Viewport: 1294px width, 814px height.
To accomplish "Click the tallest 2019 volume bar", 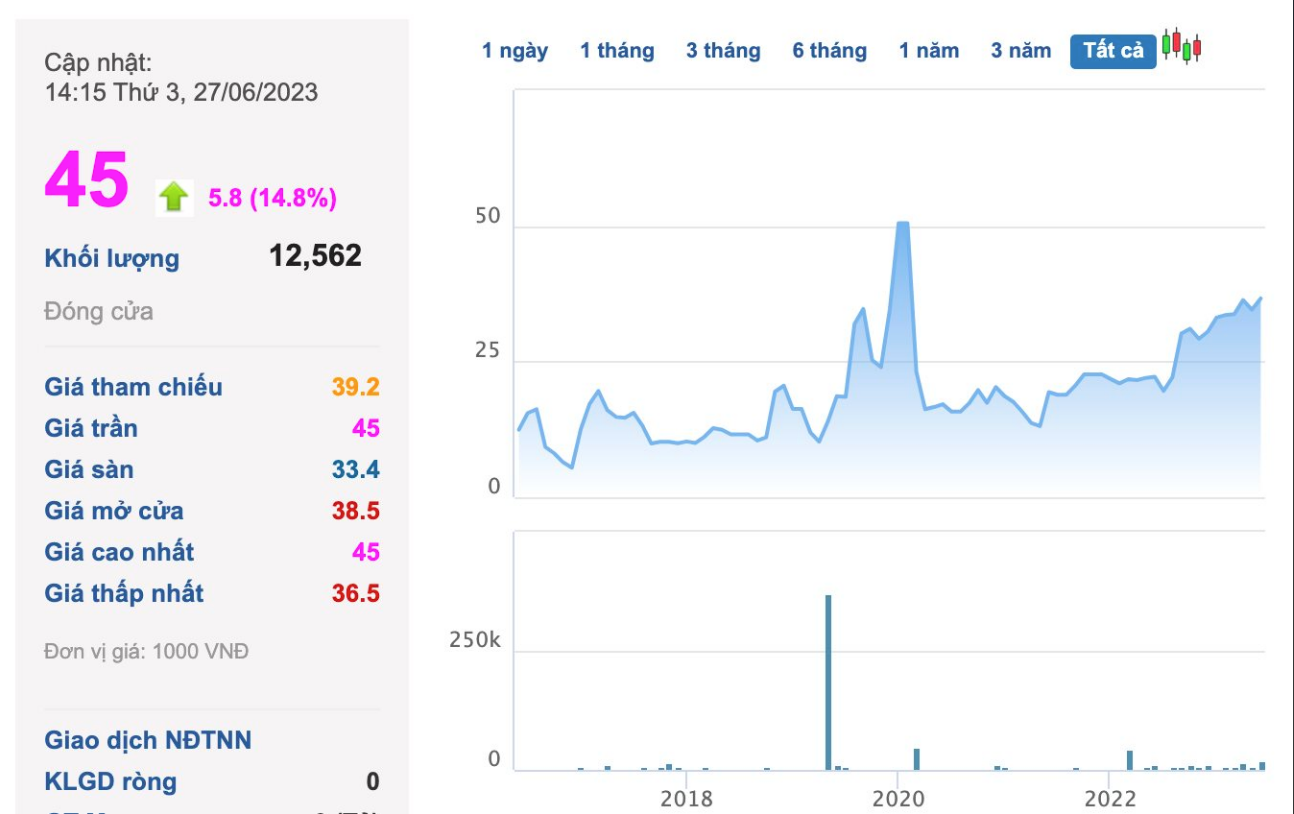I will pyautogui.click(x=828, y=682).
